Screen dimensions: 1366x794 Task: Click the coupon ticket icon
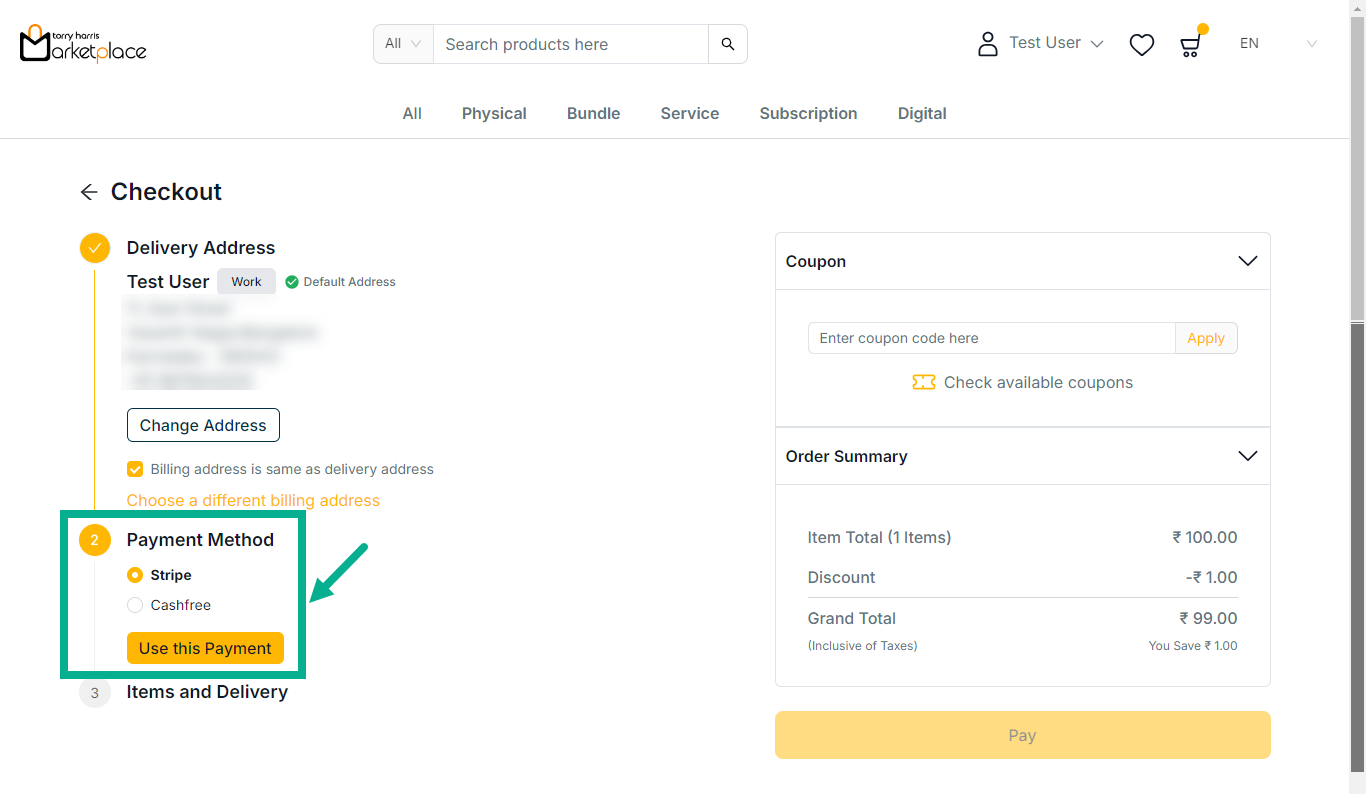pos(923,383)
